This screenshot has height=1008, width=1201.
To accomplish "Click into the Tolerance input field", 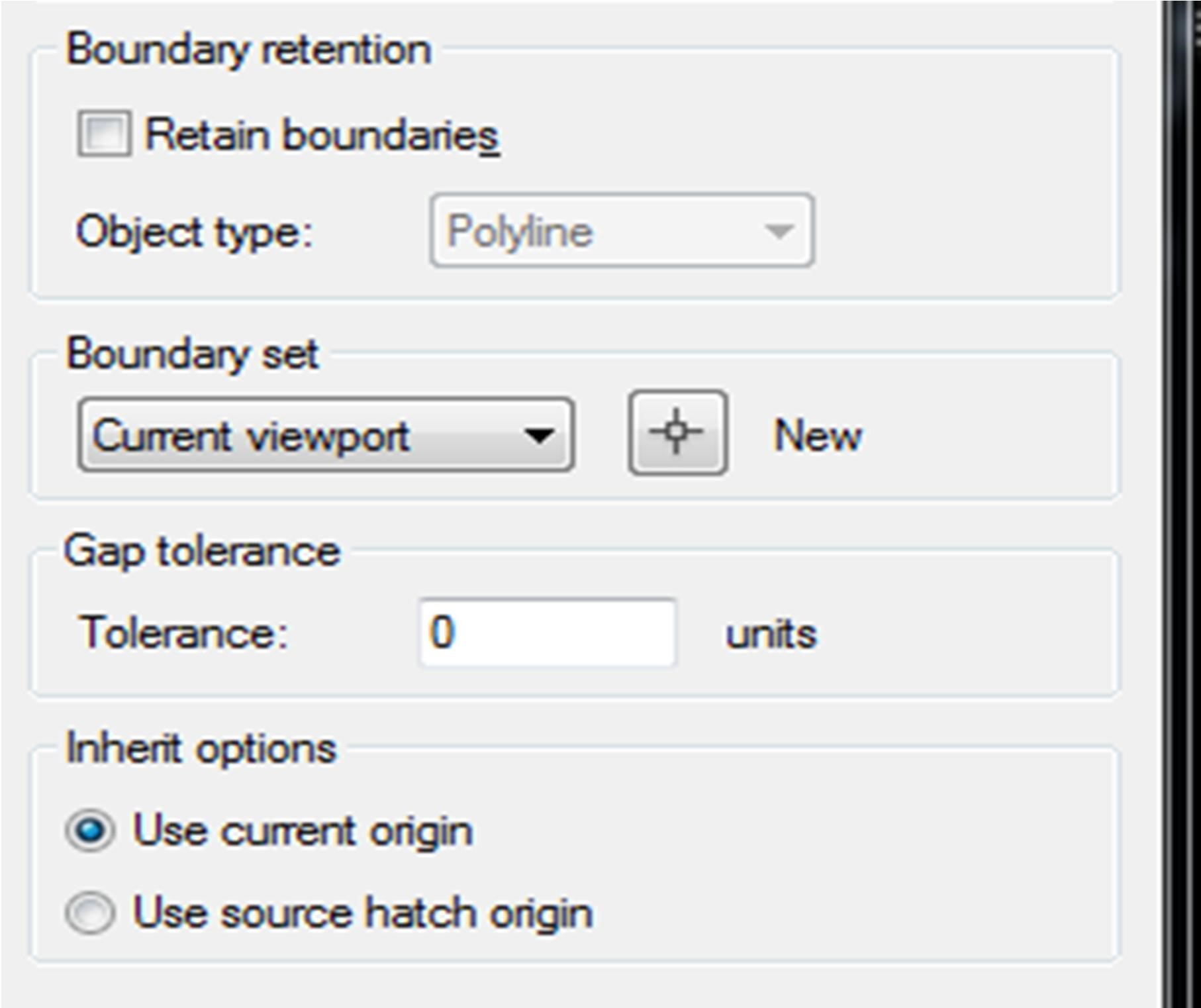I will coord(548,632).
